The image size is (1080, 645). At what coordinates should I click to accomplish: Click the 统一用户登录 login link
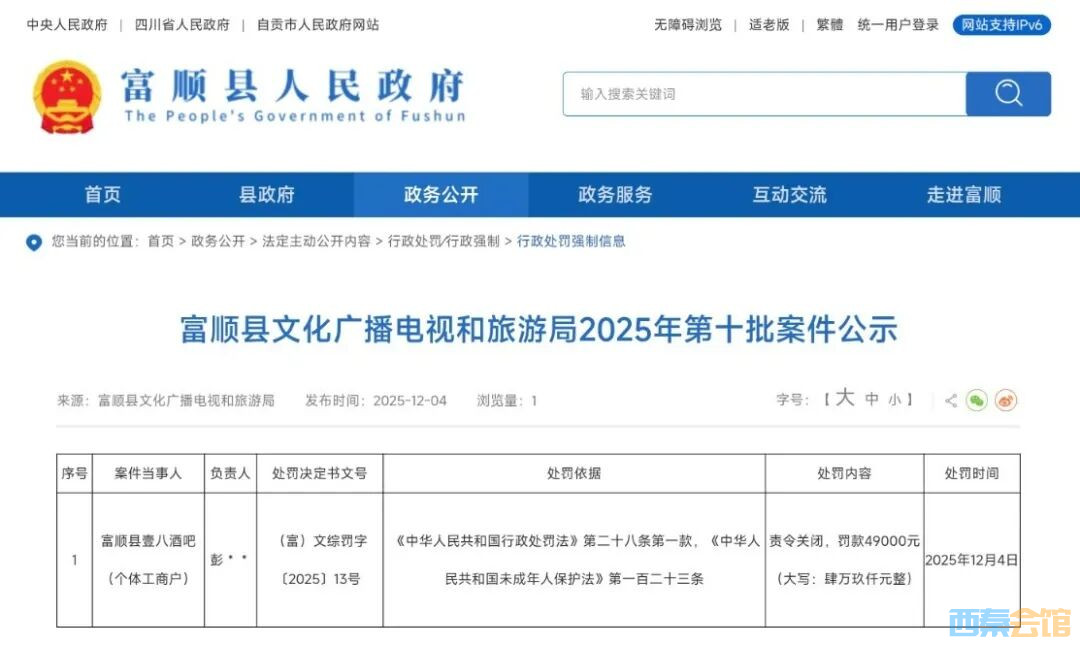tap(898, 25)
